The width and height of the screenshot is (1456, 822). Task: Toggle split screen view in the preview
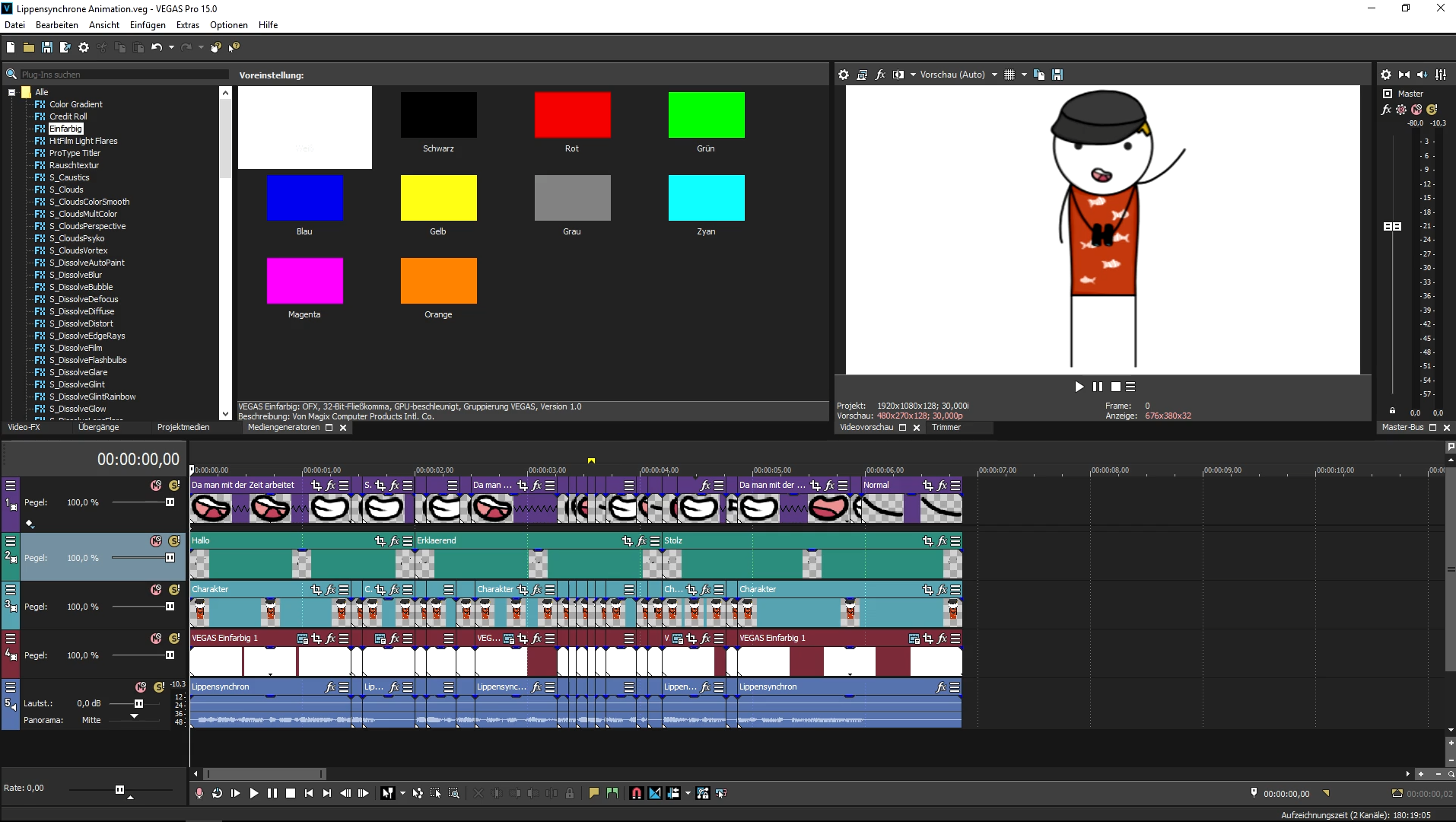click(898, 75)
